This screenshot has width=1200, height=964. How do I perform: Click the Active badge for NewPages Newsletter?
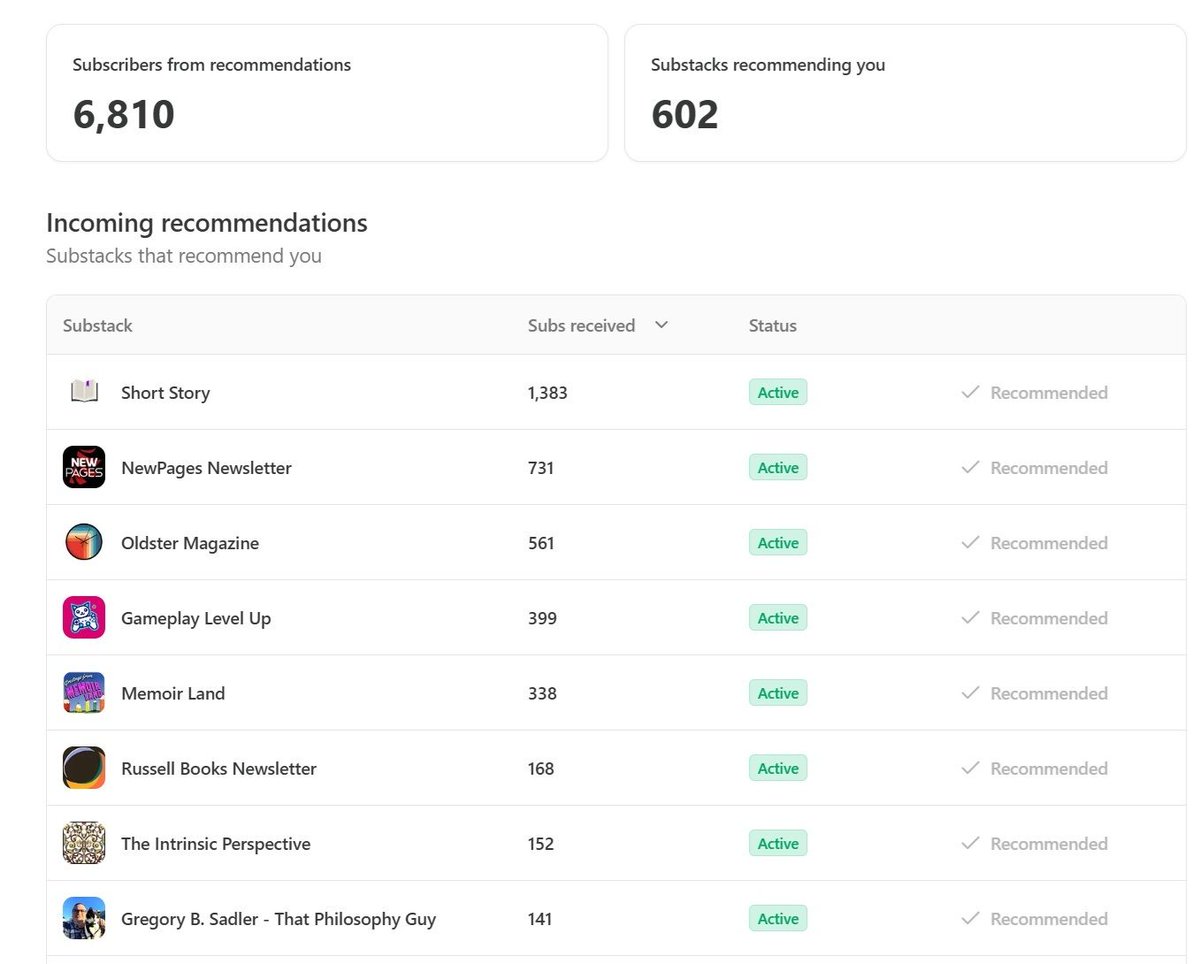click(778, 467)
